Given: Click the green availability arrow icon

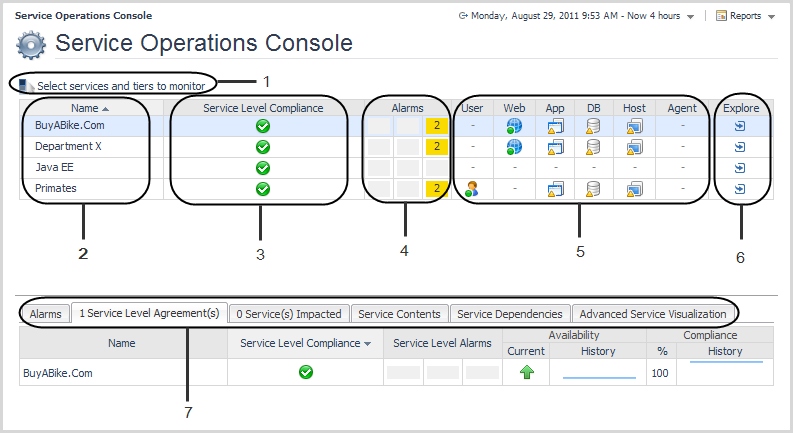Looking at the screenshot, I should pyautogui.click(x=526, y=372).
